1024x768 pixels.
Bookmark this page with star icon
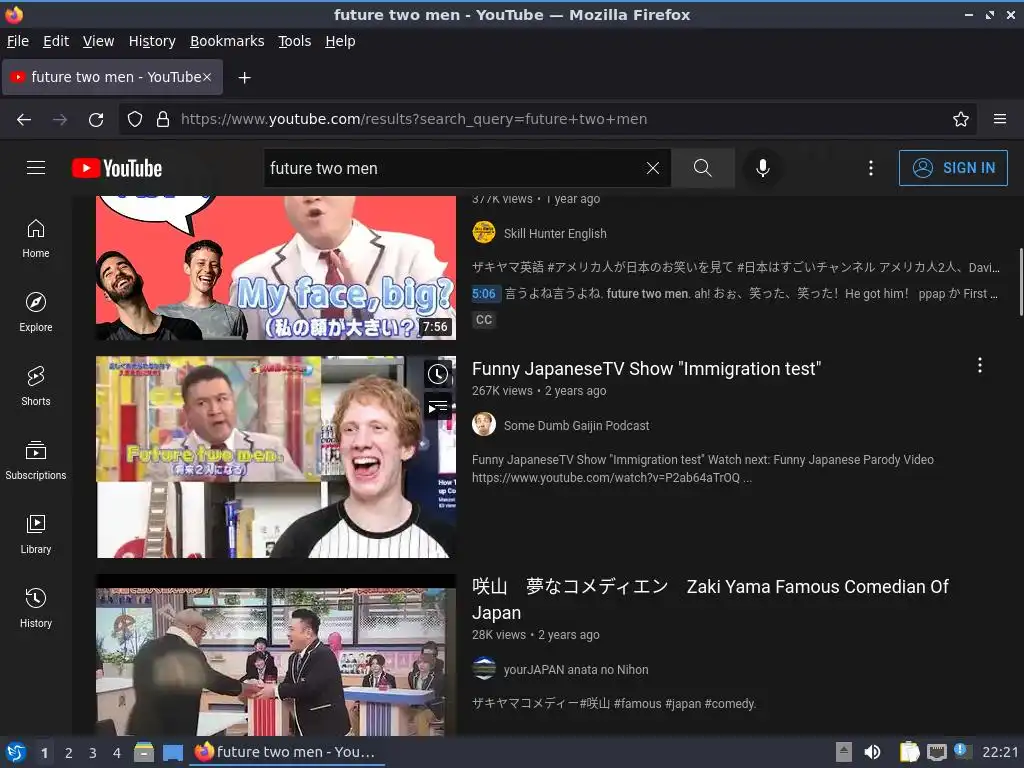pyautogui.click(x=961, y=120)
